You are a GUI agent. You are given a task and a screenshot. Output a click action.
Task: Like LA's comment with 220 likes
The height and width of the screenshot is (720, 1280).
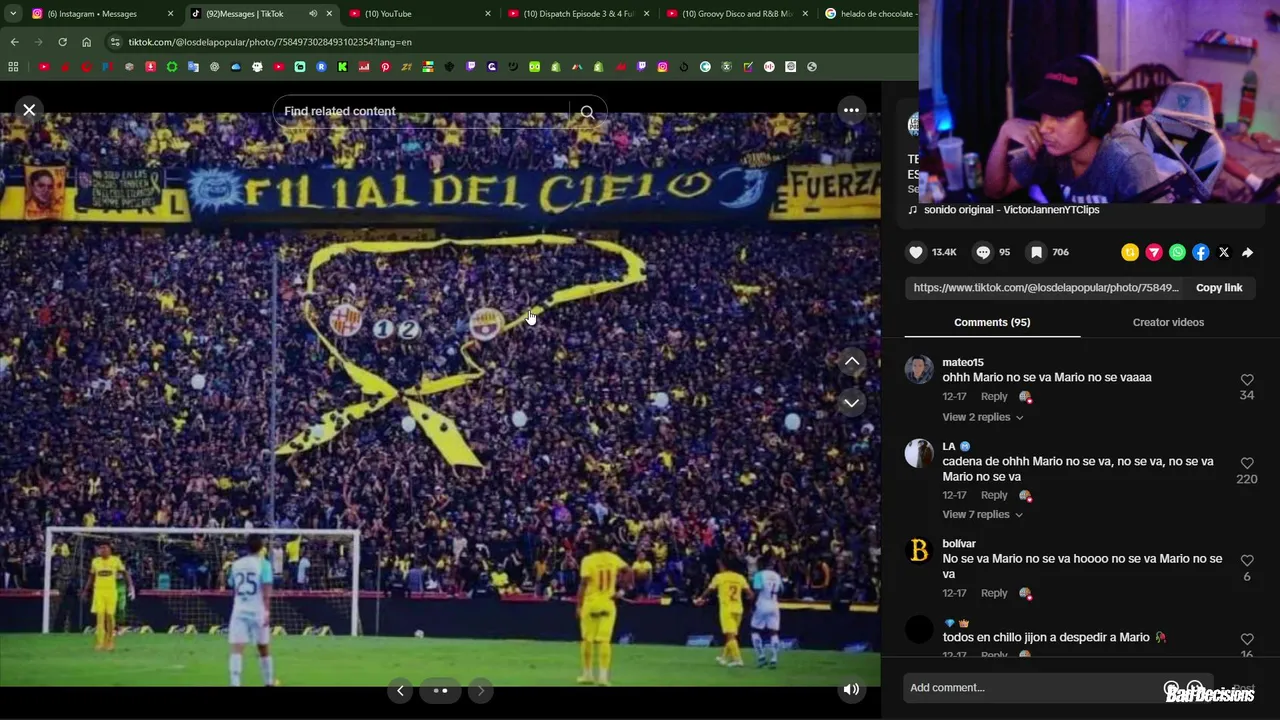(x=1247, y=464)
